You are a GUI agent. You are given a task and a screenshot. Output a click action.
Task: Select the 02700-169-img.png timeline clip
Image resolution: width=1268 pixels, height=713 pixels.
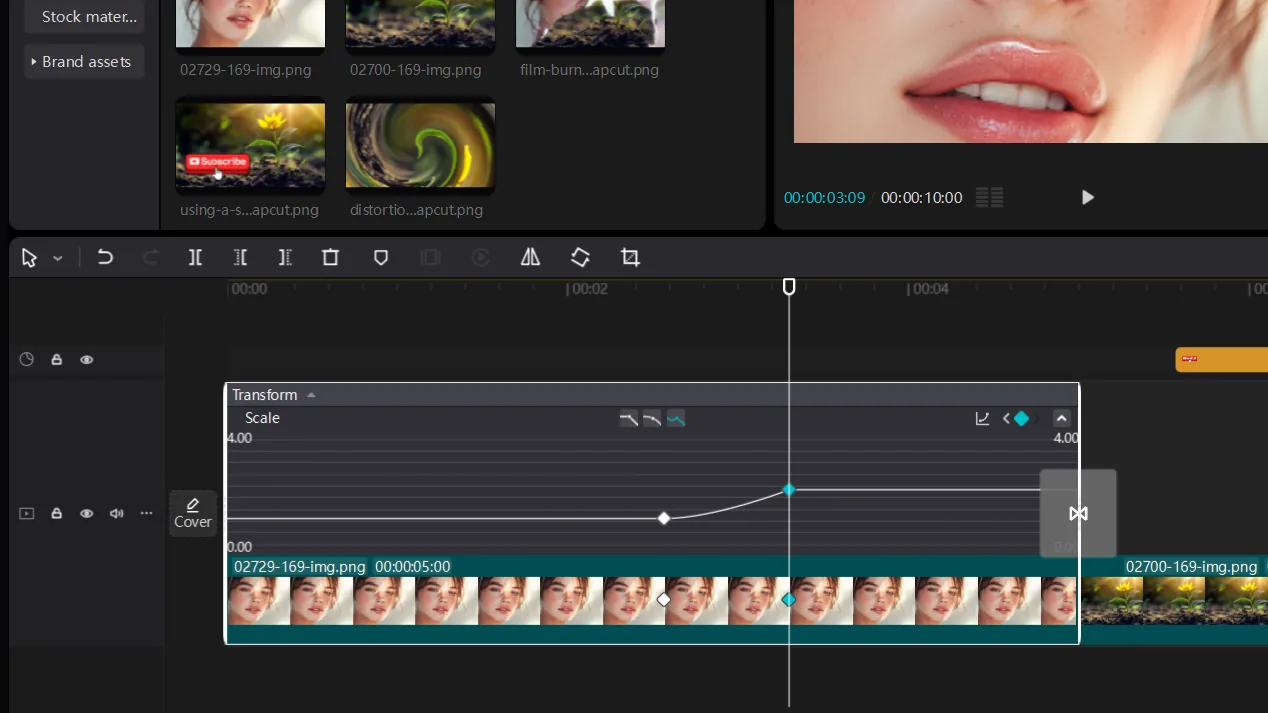[x=1174, y=600]
